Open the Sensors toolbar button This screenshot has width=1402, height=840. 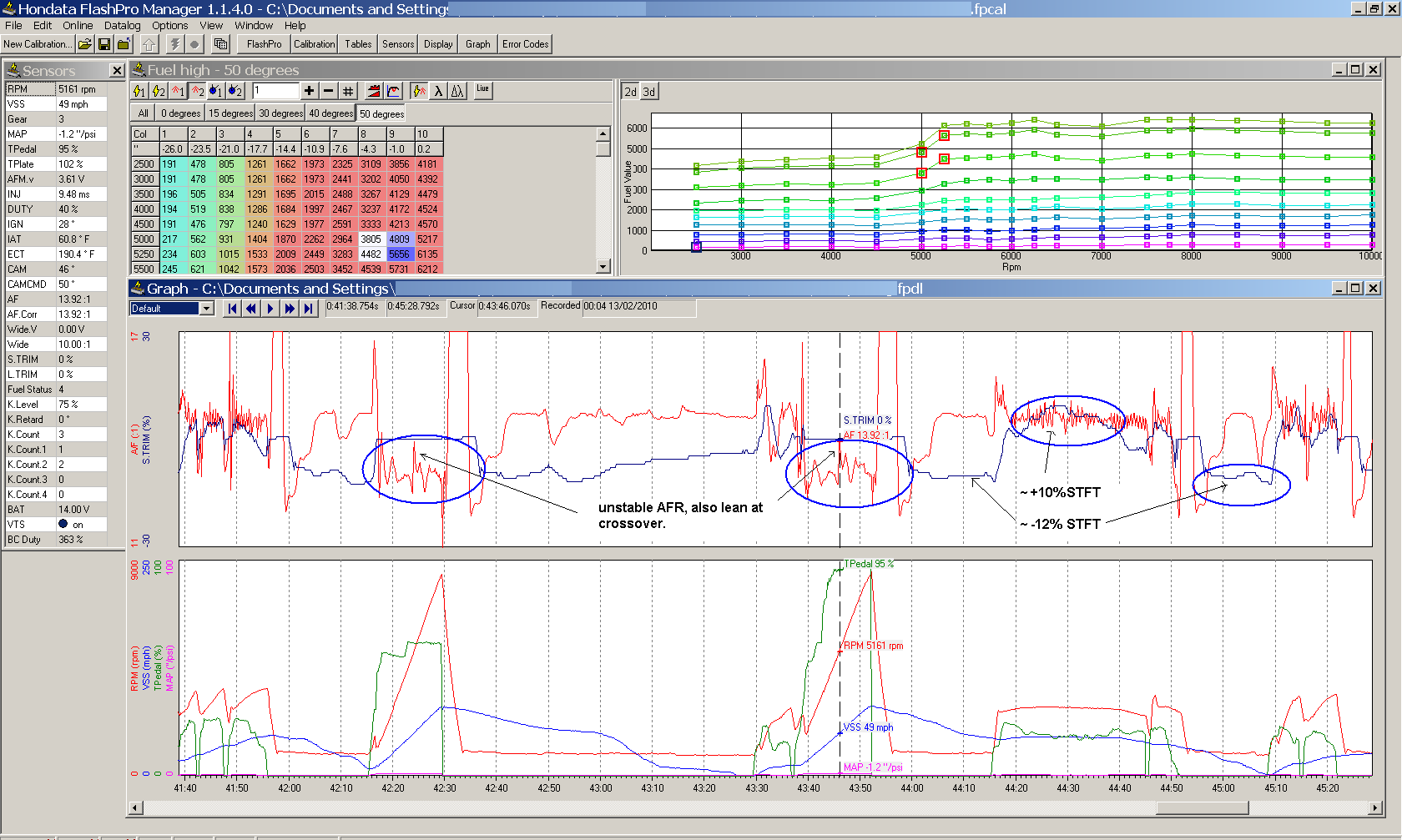pyautogui.click(x=398, y=44)
